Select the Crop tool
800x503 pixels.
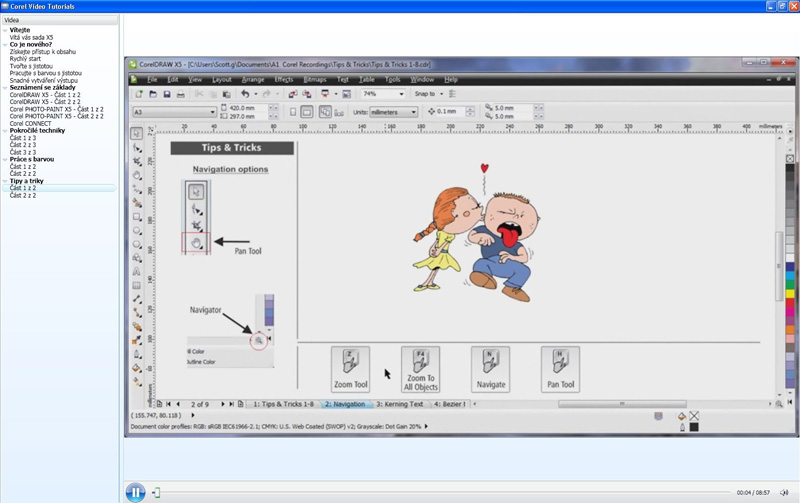[137, 161]
